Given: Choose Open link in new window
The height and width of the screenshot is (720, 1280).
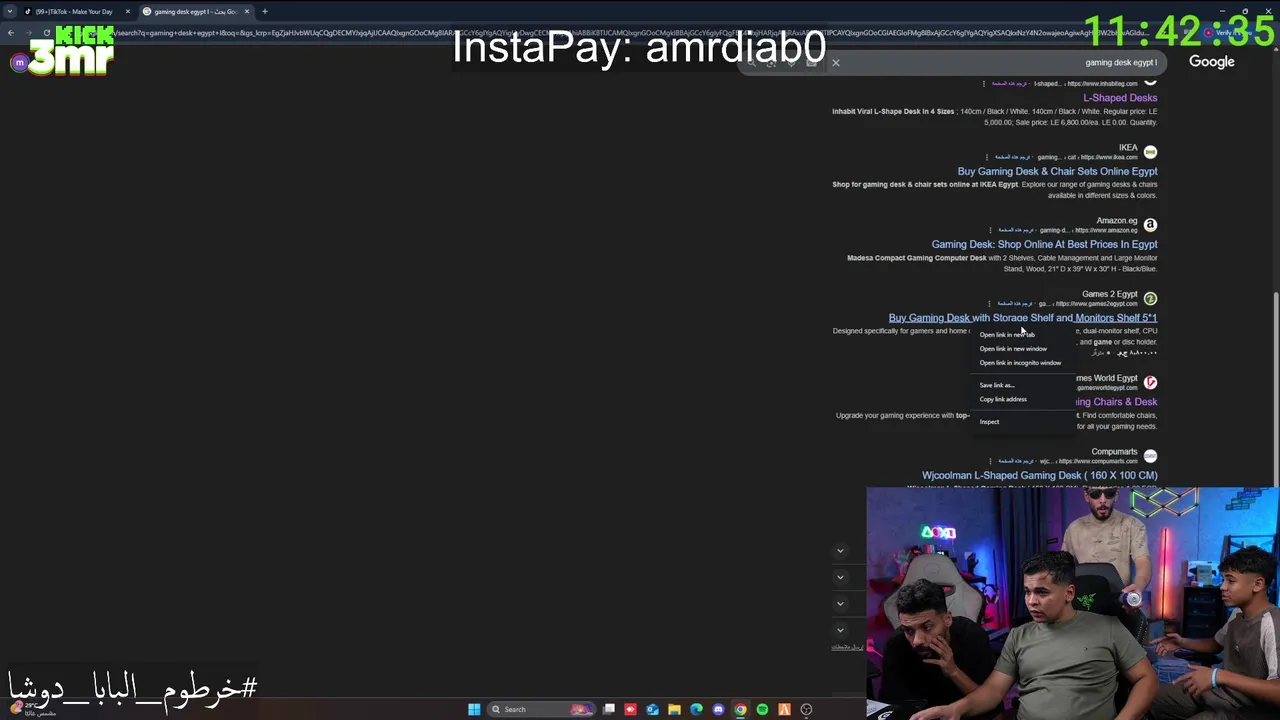Looking at the screenshot, I should pyautogui.click(x=1022, y=349).
